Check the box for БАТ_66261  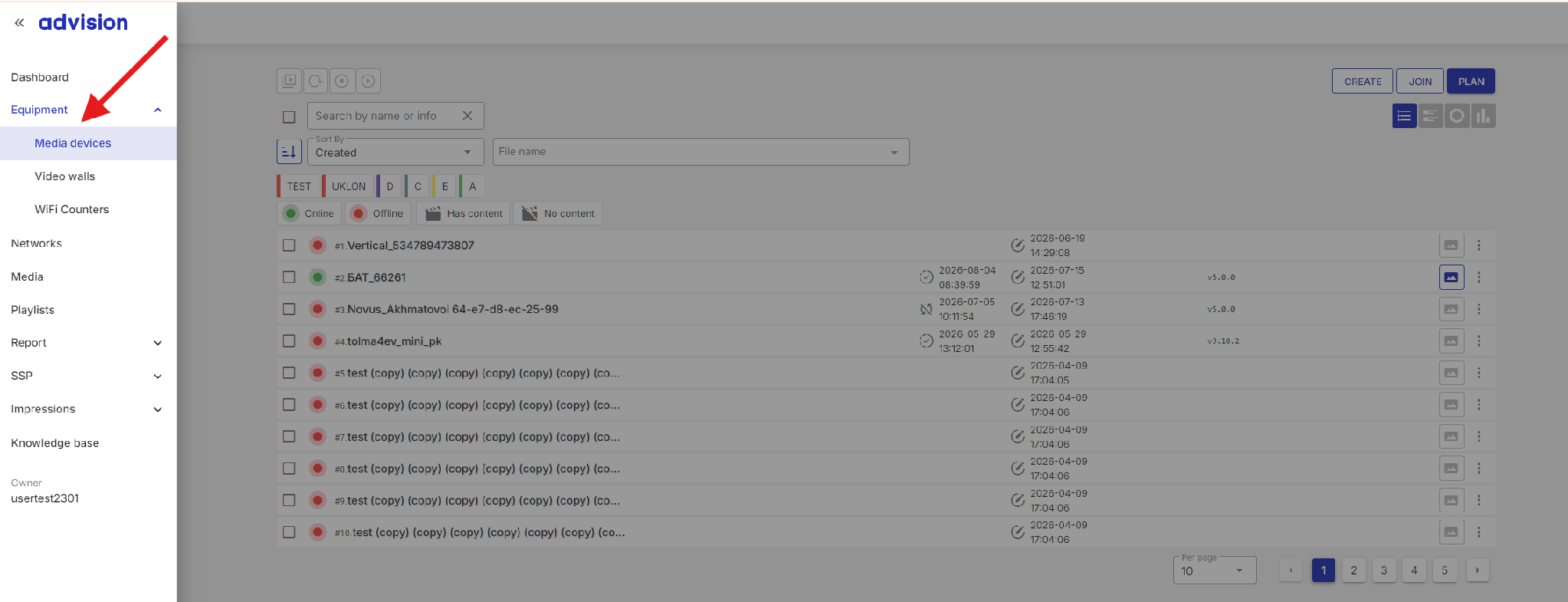point(289,278)
